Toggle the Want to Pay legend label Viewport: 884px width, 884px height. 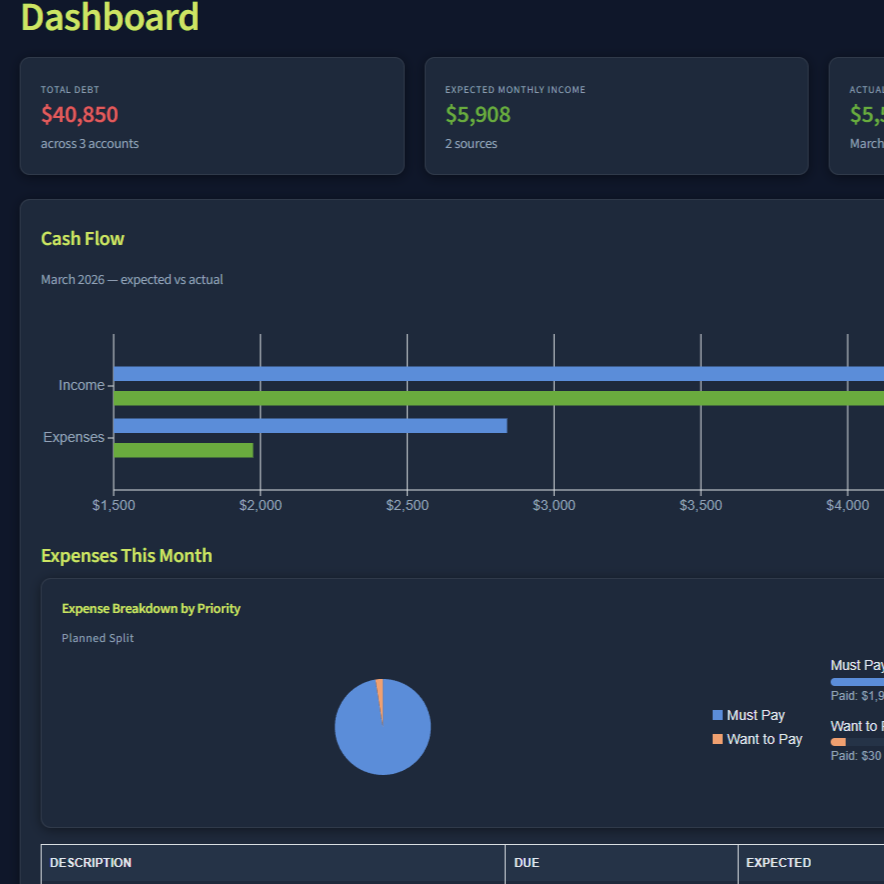[x=764, y=739]
